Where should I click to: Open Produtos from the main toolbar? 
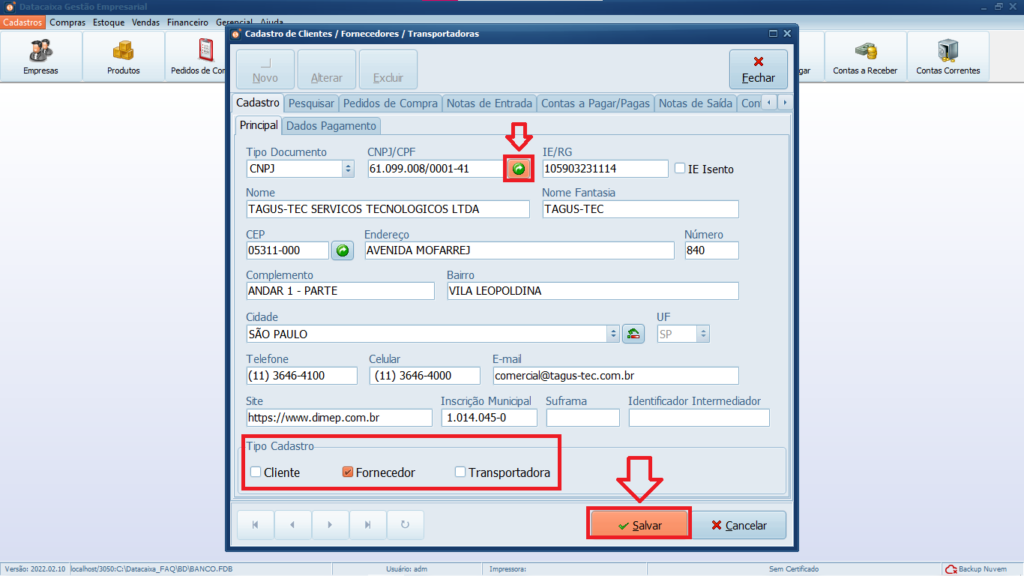pos(123,56)
